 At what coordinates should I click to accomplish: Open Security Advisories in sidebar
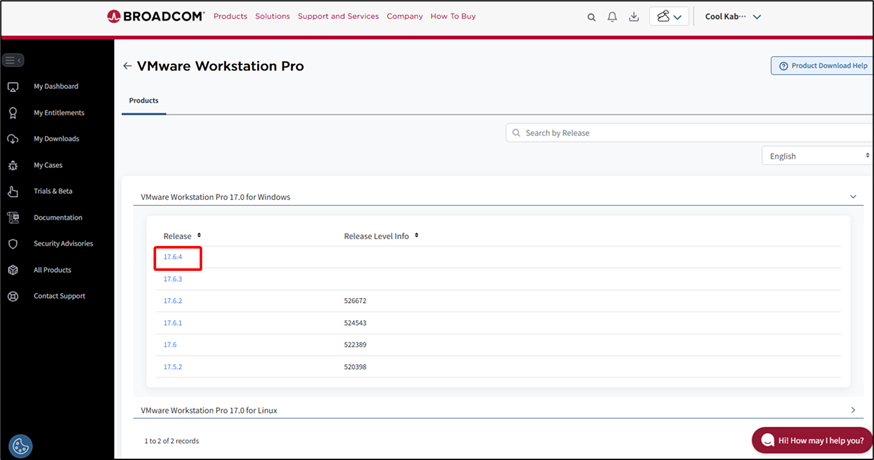click(63, 244)
